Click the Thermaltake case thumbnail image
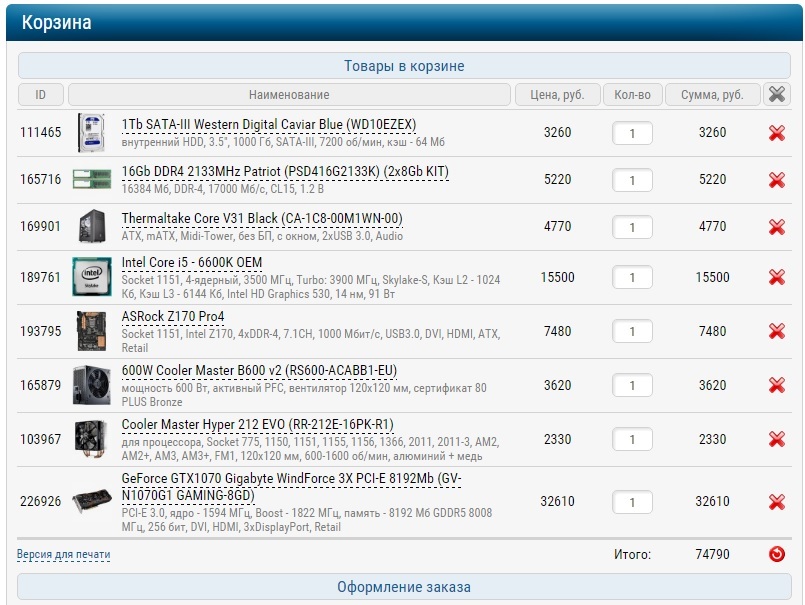This screenshot has width=805, height=605. tap(92, 227)
